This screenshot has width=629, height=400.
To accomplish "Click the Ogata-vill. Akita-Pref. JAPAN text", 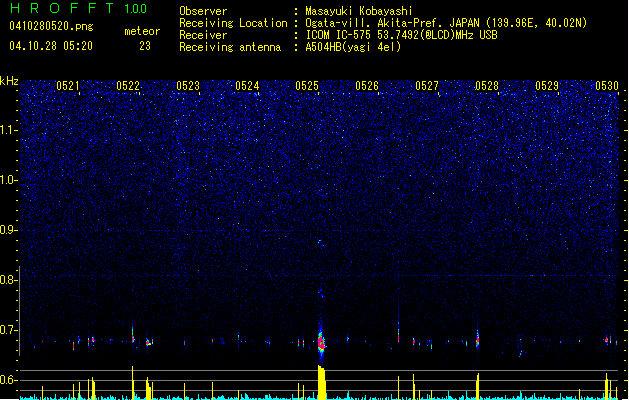I will coord(392,23).
